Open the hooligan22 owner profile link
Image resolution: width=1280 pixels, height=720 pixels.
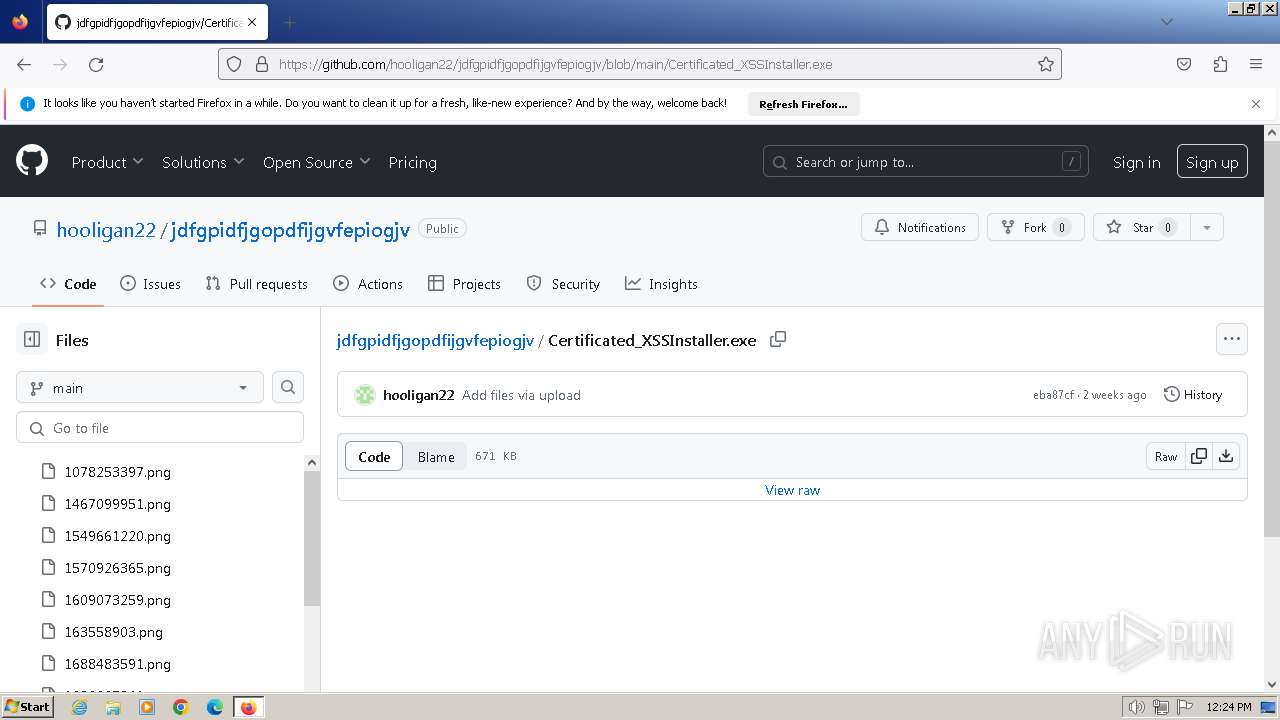(x=106, y=229)
